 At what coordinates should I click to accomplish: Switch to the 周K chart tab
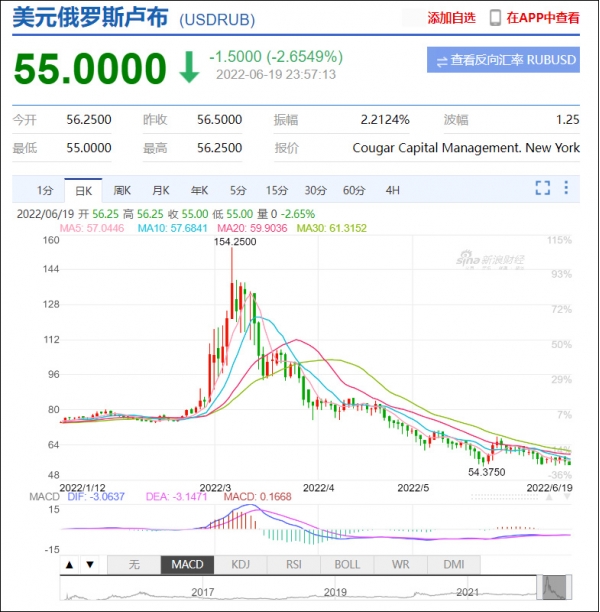coord(122,190)
